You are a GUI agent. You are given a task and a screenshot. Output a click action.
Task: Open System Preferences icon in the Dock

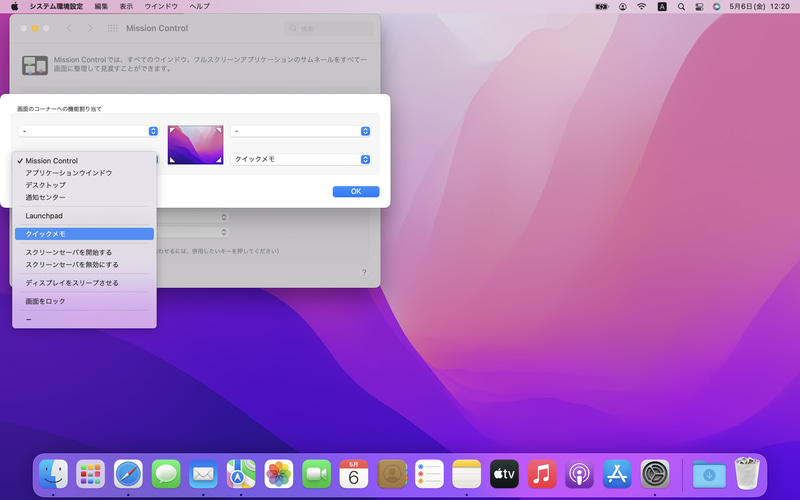click(x=655, y=474)
